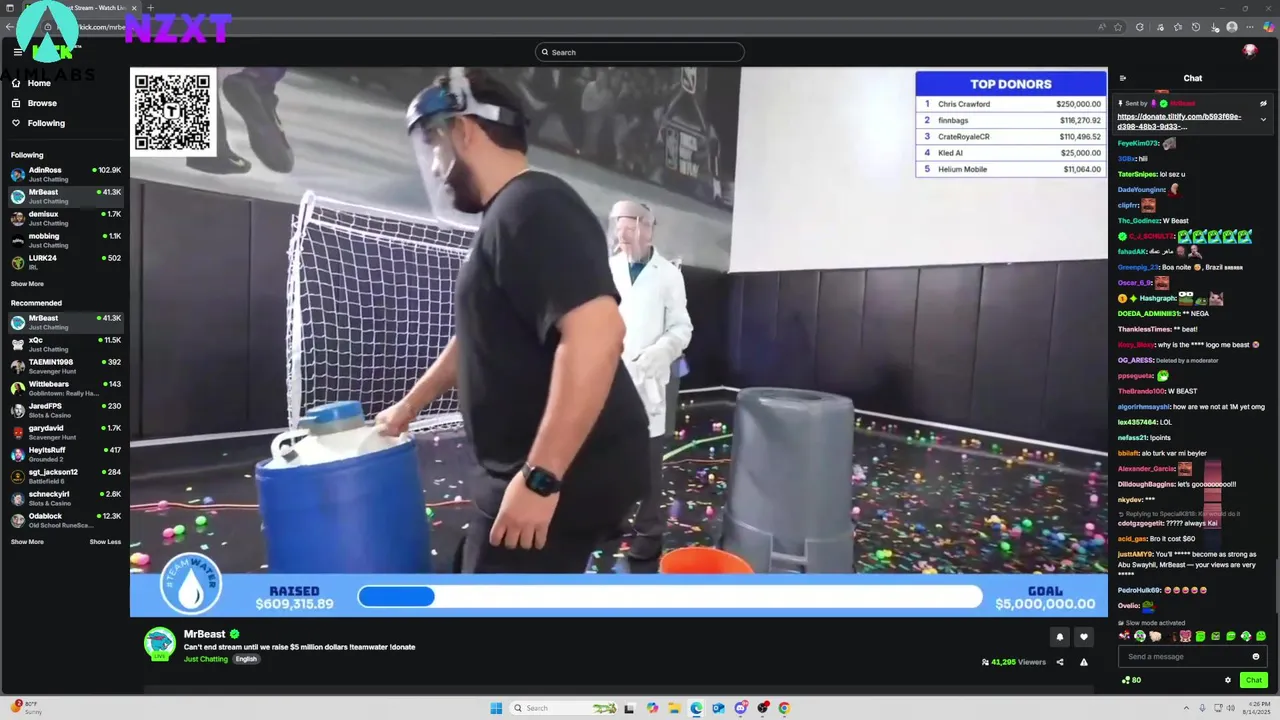Open Edge favorites list icon

pos(1178,27)
